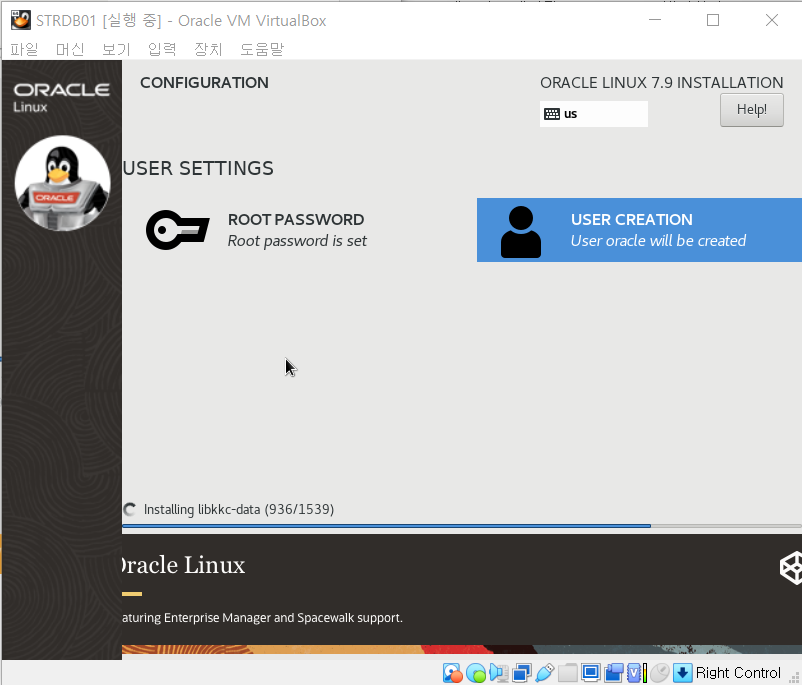Click the shared folders status icon
Image resolution: width=802 pixels, height=685 pixels.
(567, 673)
